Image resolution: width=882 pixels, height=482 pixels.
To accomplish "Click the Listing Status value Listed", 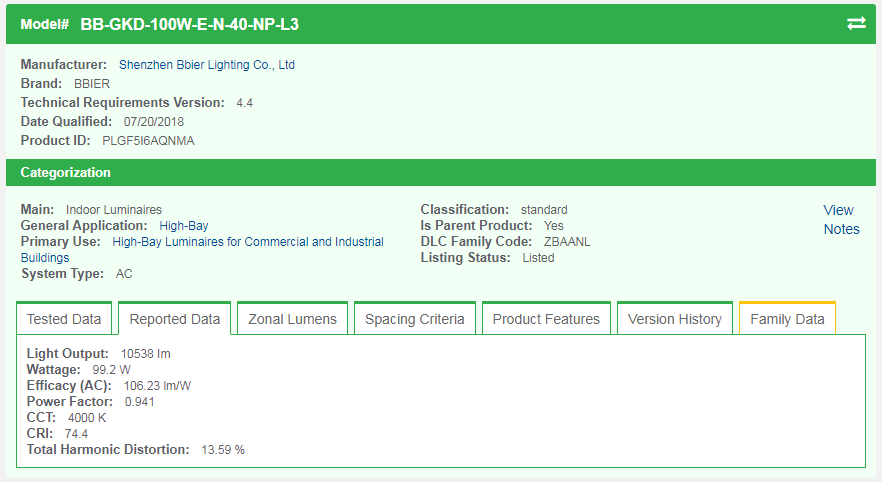I will pos(538,258).
